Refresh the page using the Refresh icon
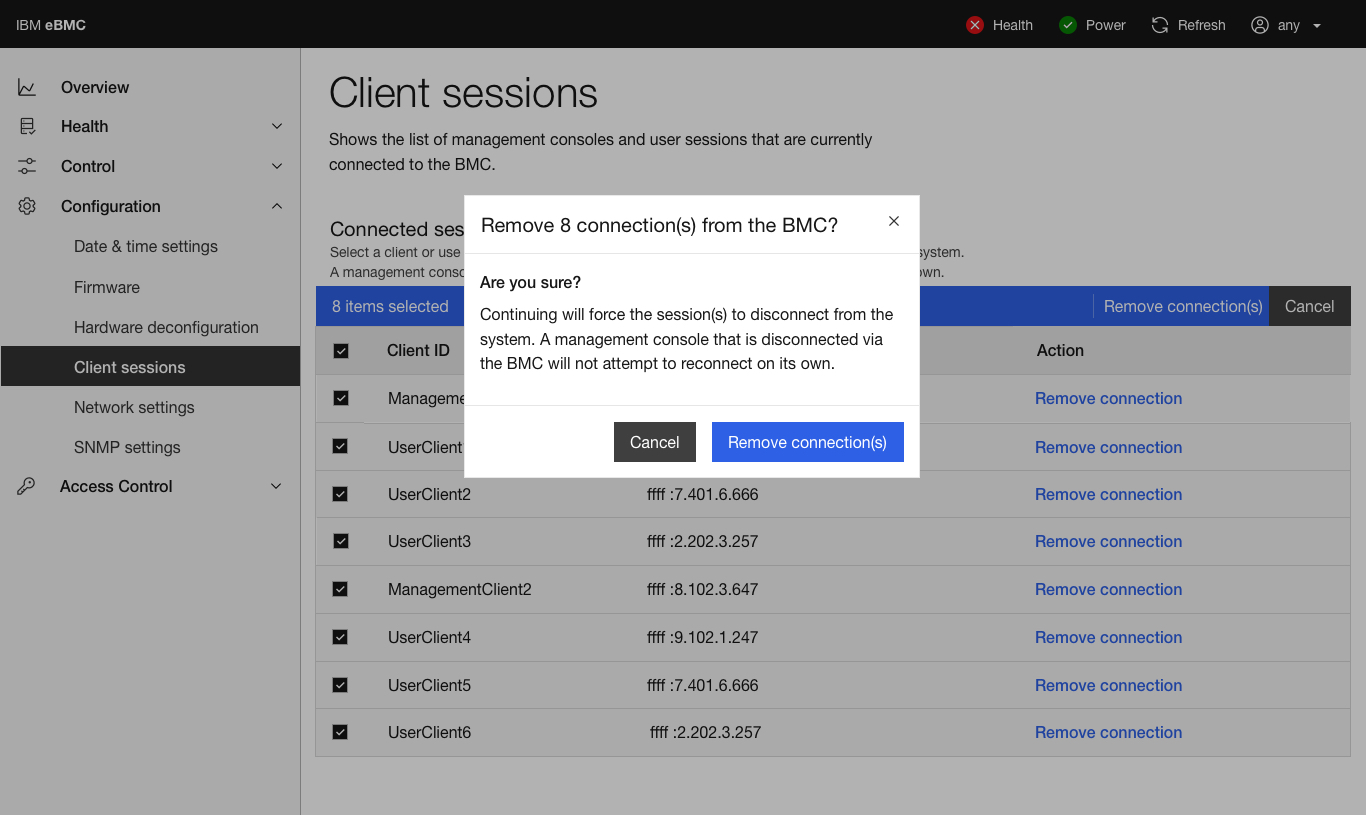Image resolution: width=1366 pixels, height=815 pixels. point(1159,25)
